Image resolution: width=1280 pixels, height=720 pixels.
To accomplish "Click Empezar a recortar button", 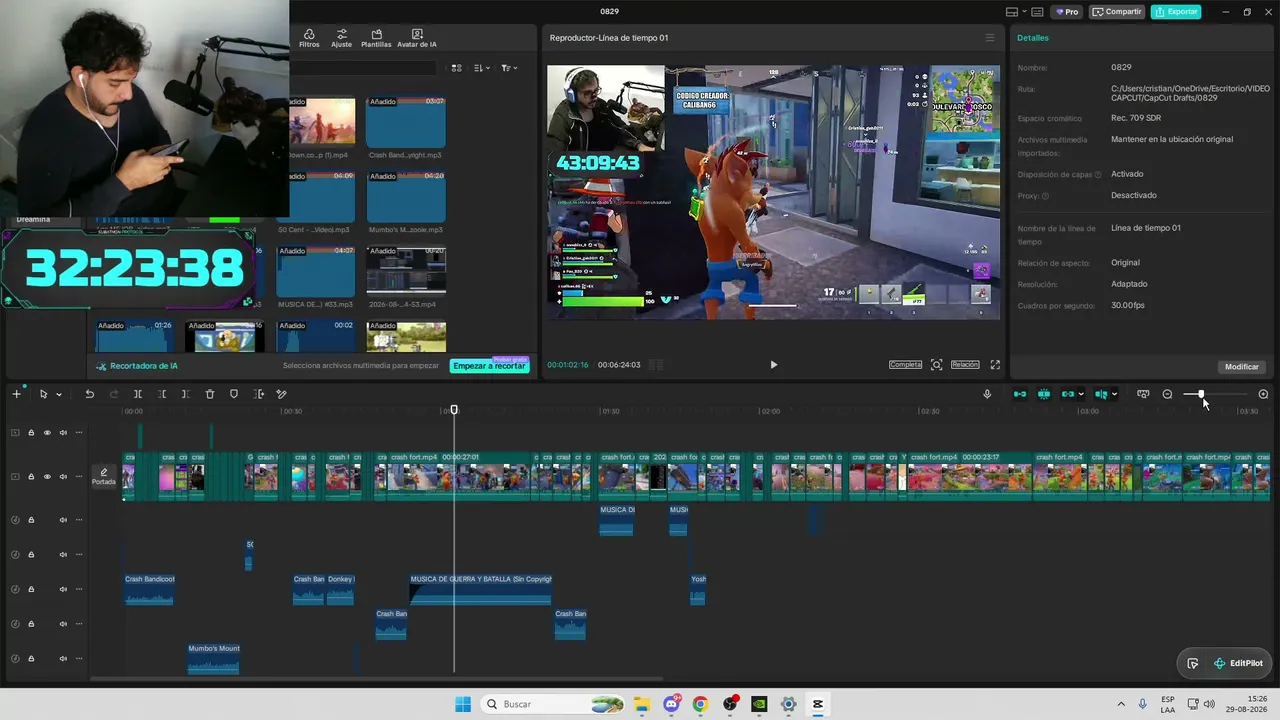I will [x=489, y=366].
